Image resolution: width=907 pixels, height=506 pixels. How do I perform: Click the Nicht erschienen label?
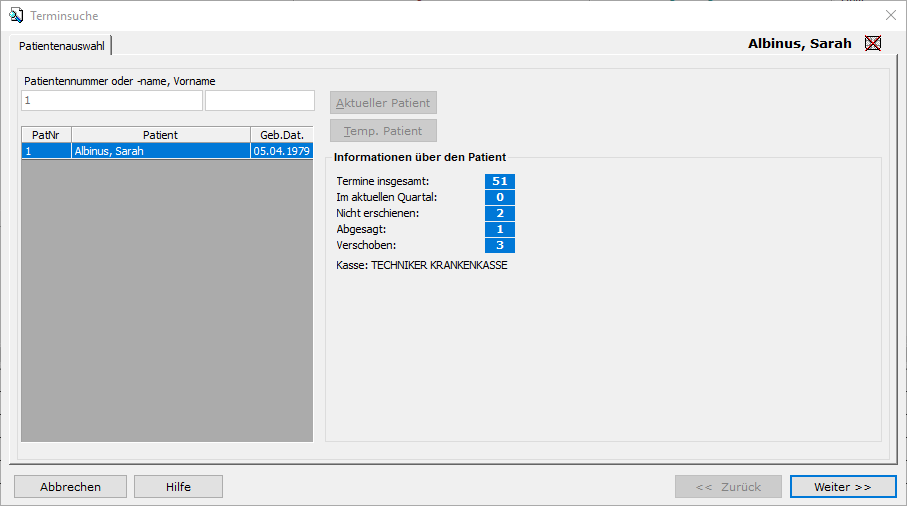pyautogui.click(x=378, y=213)
